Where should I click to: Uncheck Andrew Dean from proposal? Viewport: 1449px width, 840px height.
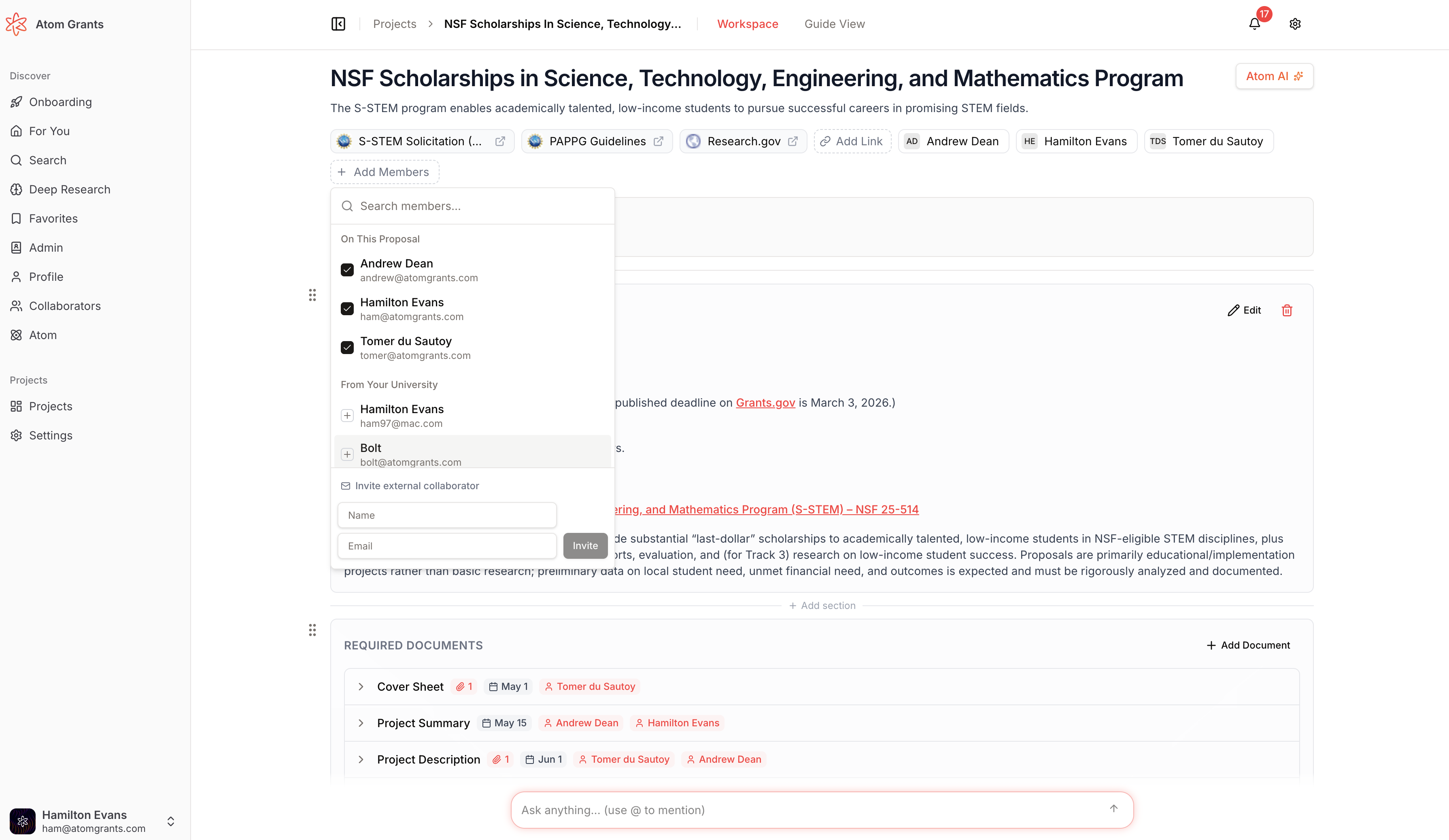pyautogui.click(x=347, y=270)
